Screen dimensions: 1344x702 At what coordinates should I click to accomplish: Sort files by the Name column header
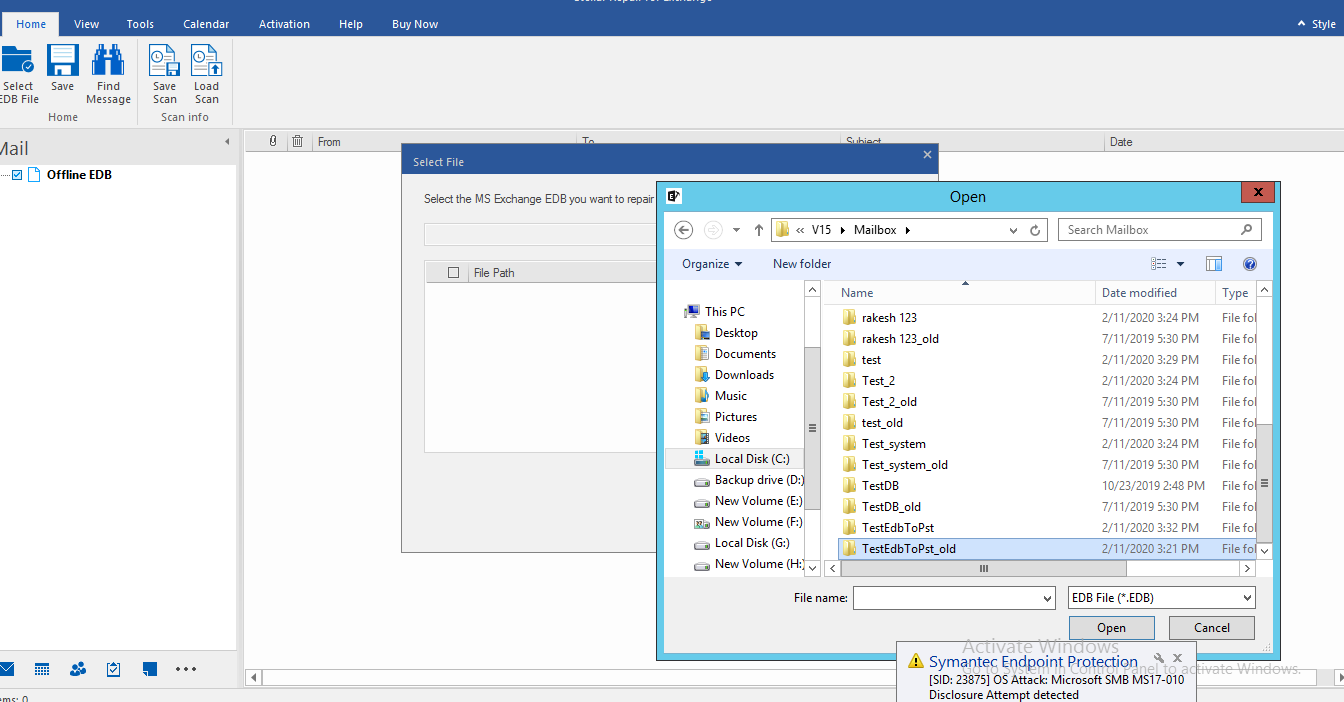(968, 293)
